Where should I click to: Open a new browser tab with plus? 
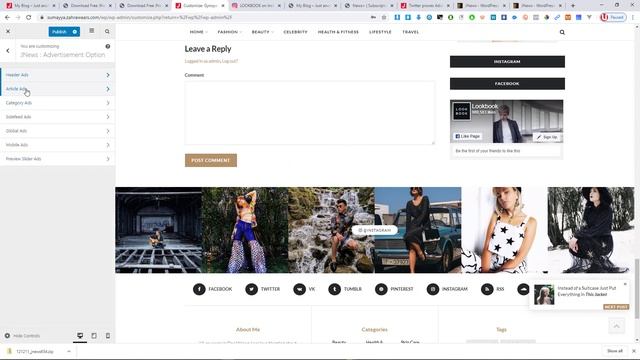pyautogui.click(x=573, y=6)
